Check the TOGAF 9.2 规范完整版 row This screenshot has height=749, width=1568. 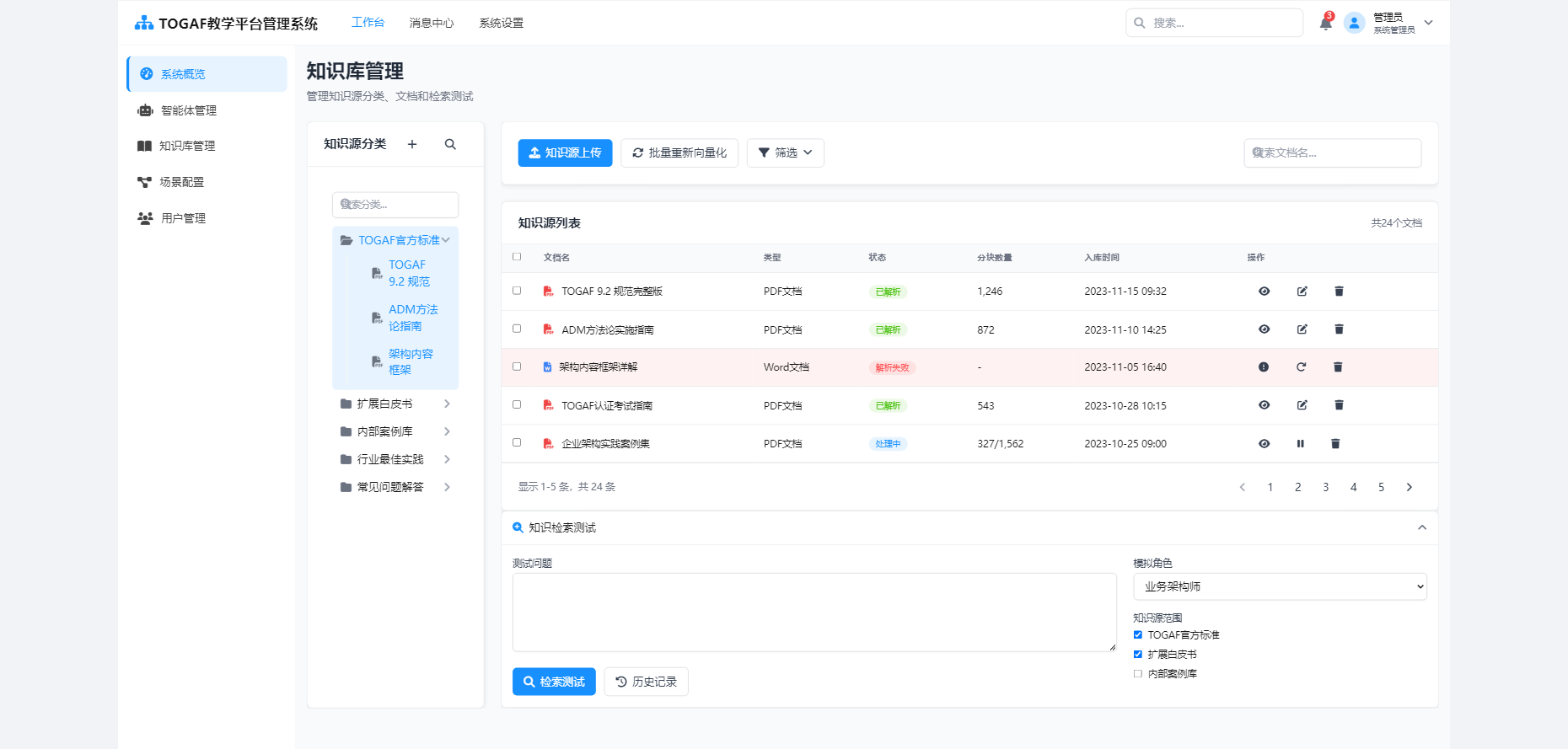[517, 291]
